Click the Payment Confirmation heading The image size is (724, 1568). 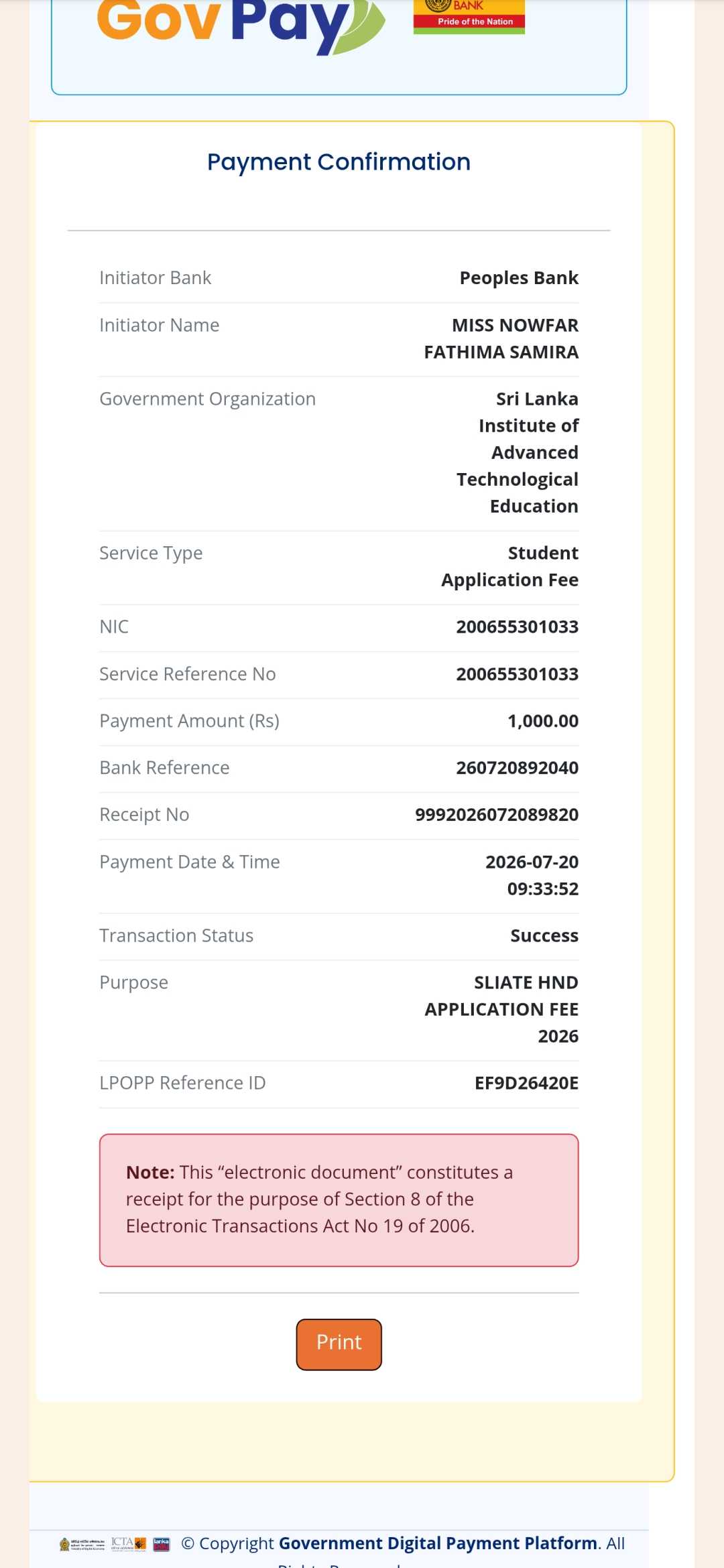click(339, 162)
